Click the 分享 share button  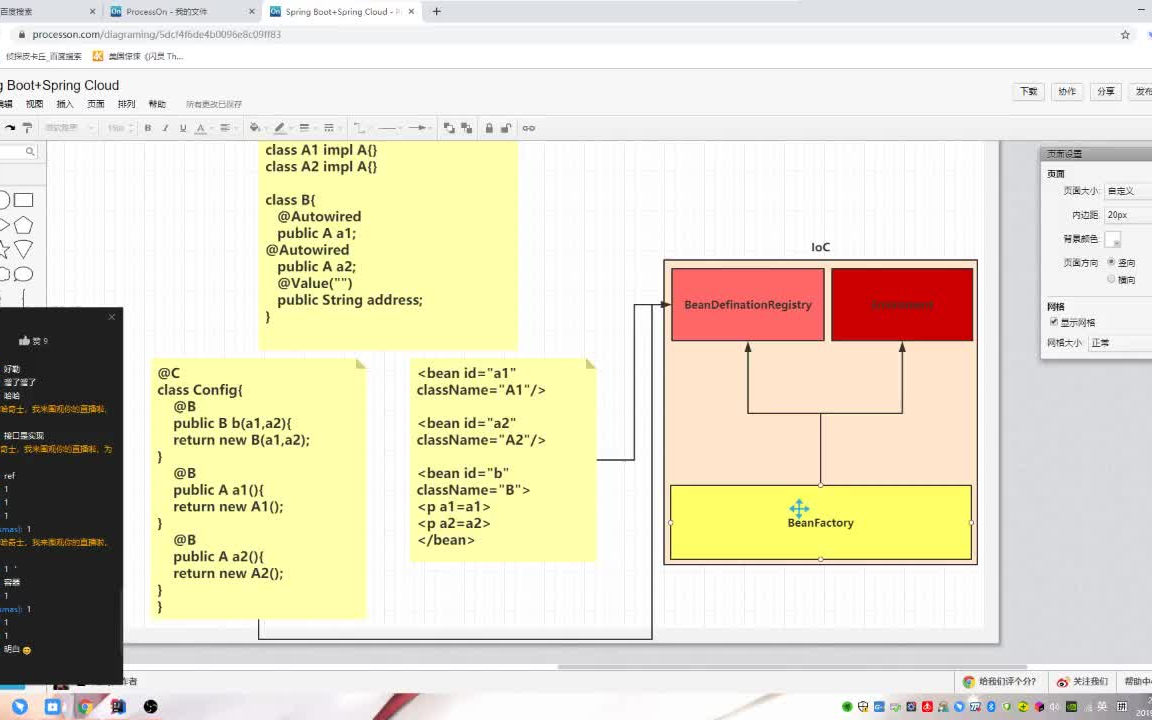tap(1105, 91)
